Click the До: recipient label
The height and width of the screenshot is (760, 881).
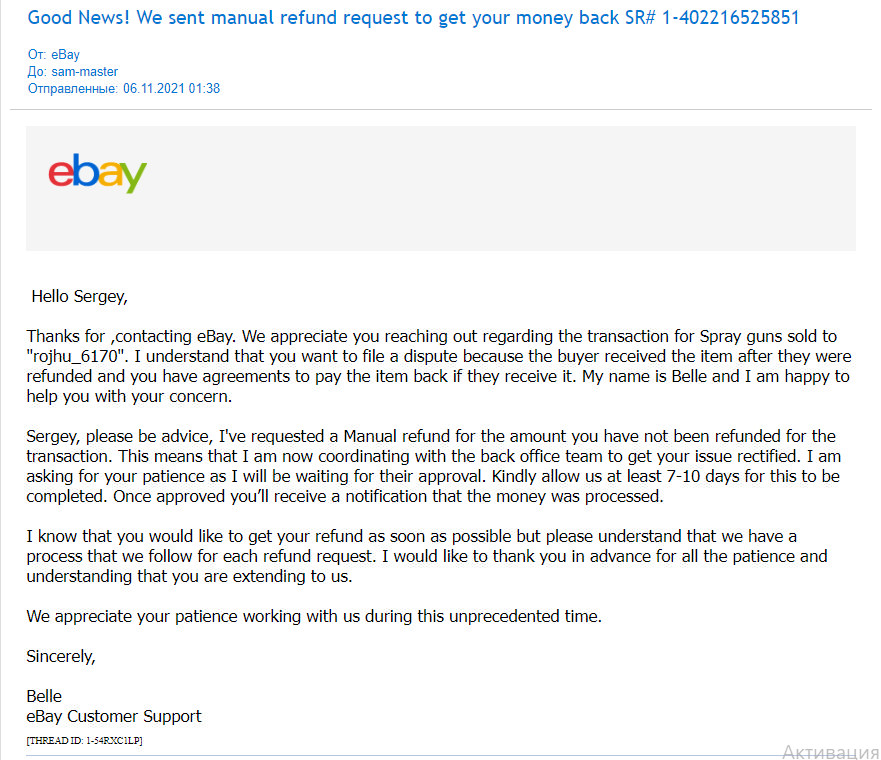37,71
